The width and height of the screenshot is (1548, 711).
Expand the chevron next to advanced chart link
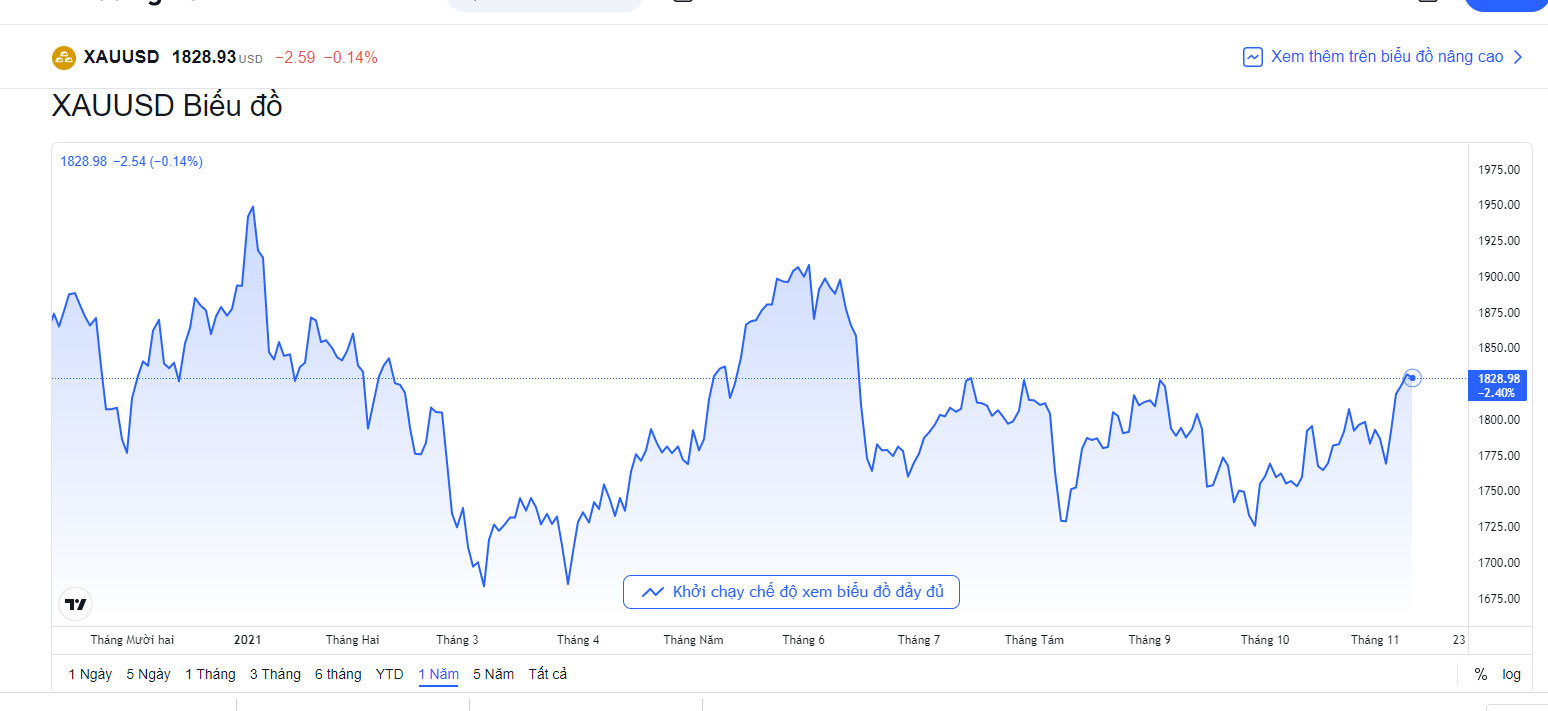point(1518,57)
